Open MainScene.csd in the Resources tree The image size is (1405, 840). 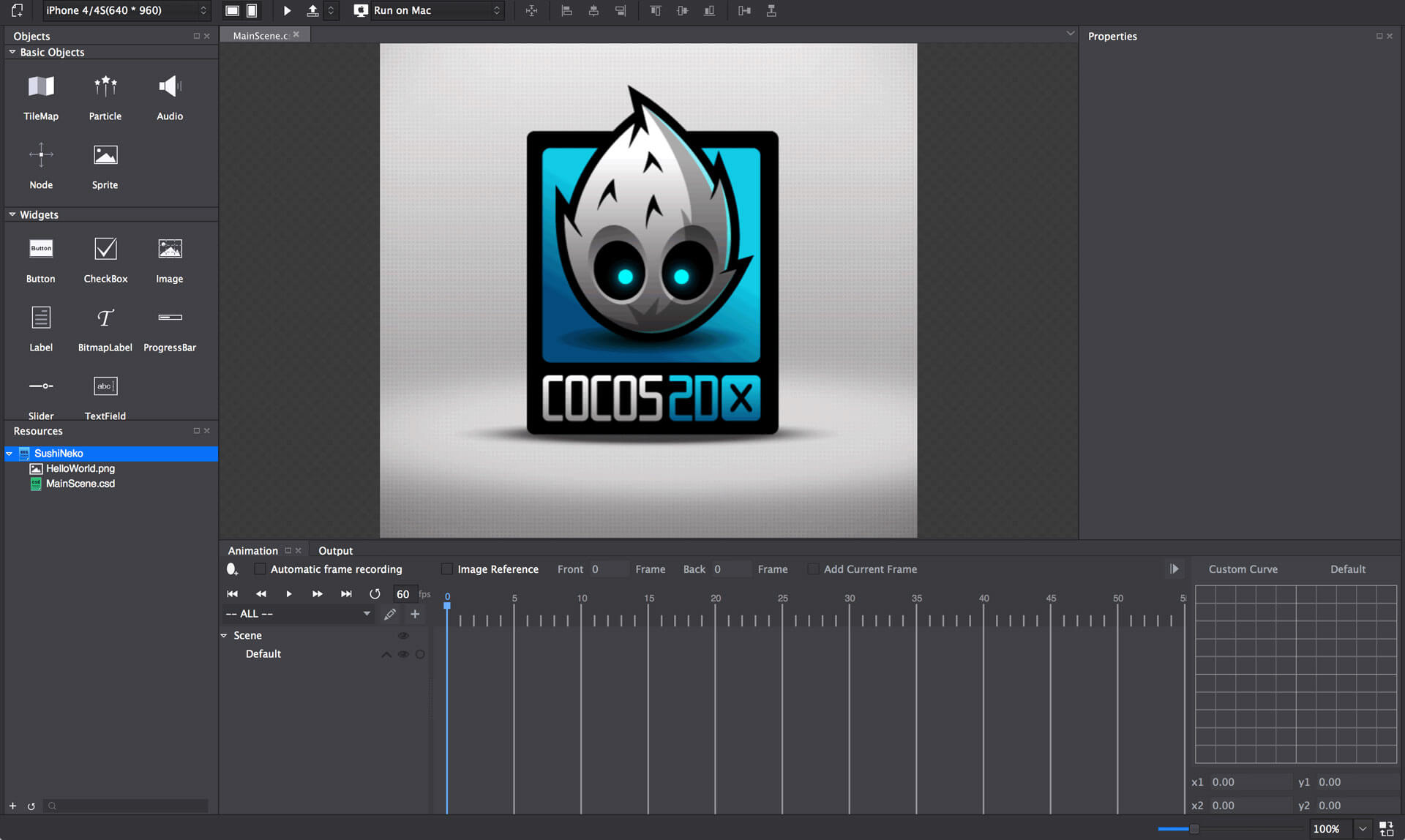tap(80, 484)
